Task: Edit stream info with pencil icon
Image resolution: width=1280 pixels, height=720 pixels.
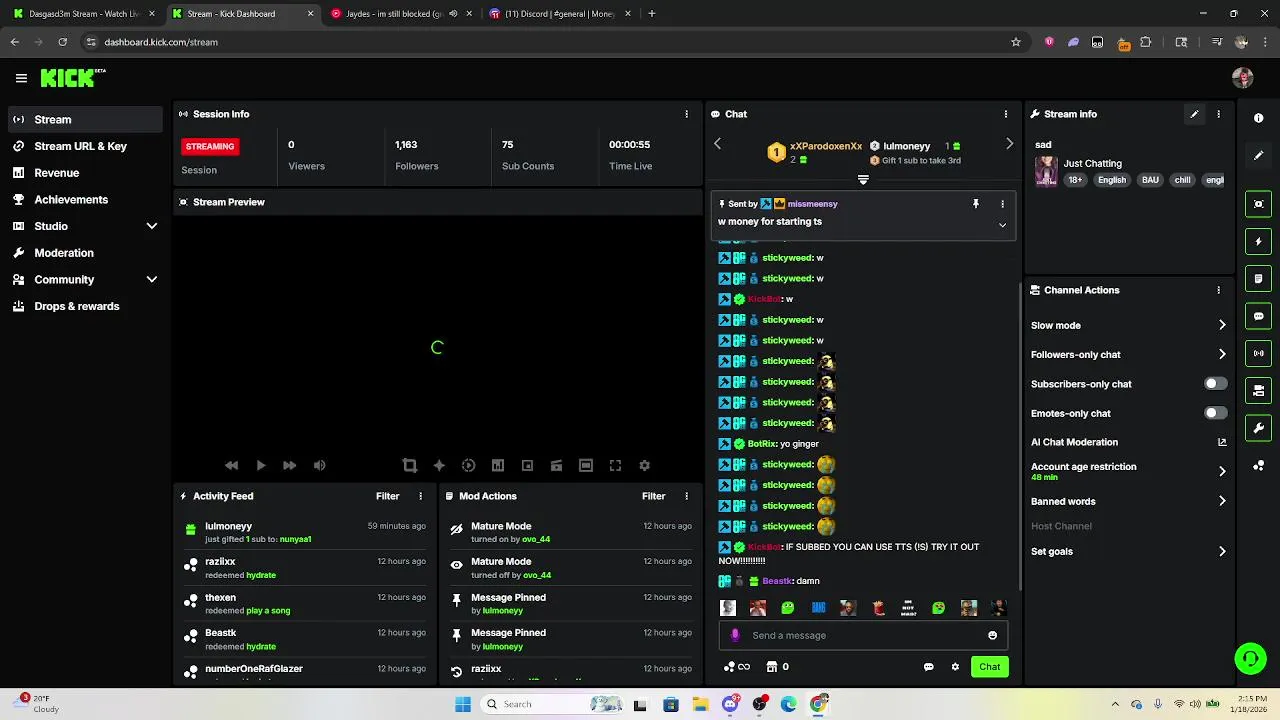Action: click(x=1194, y=114)
